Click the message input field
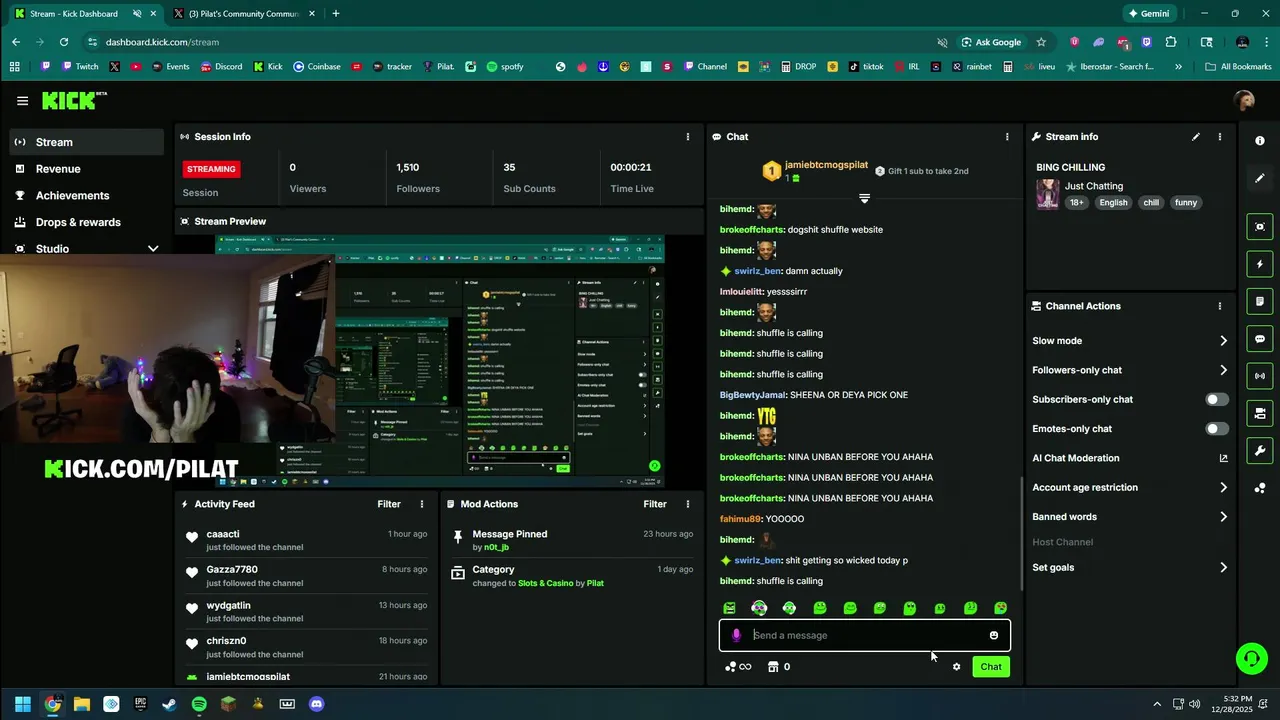Image resolution: width=1280 pixels, height=720 pixels. [x=865, y=635]
